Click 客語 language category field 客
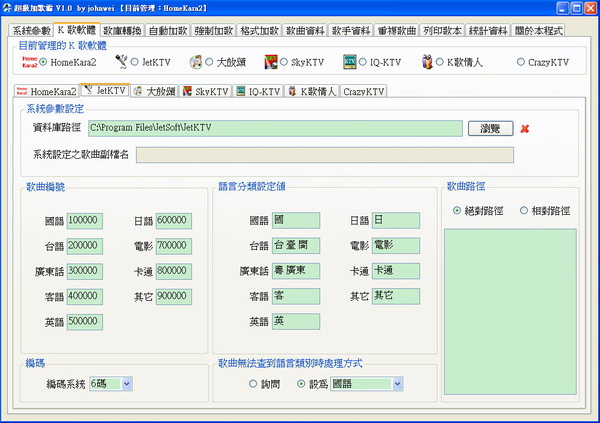The image size is (600, 423). coord(296,296)
